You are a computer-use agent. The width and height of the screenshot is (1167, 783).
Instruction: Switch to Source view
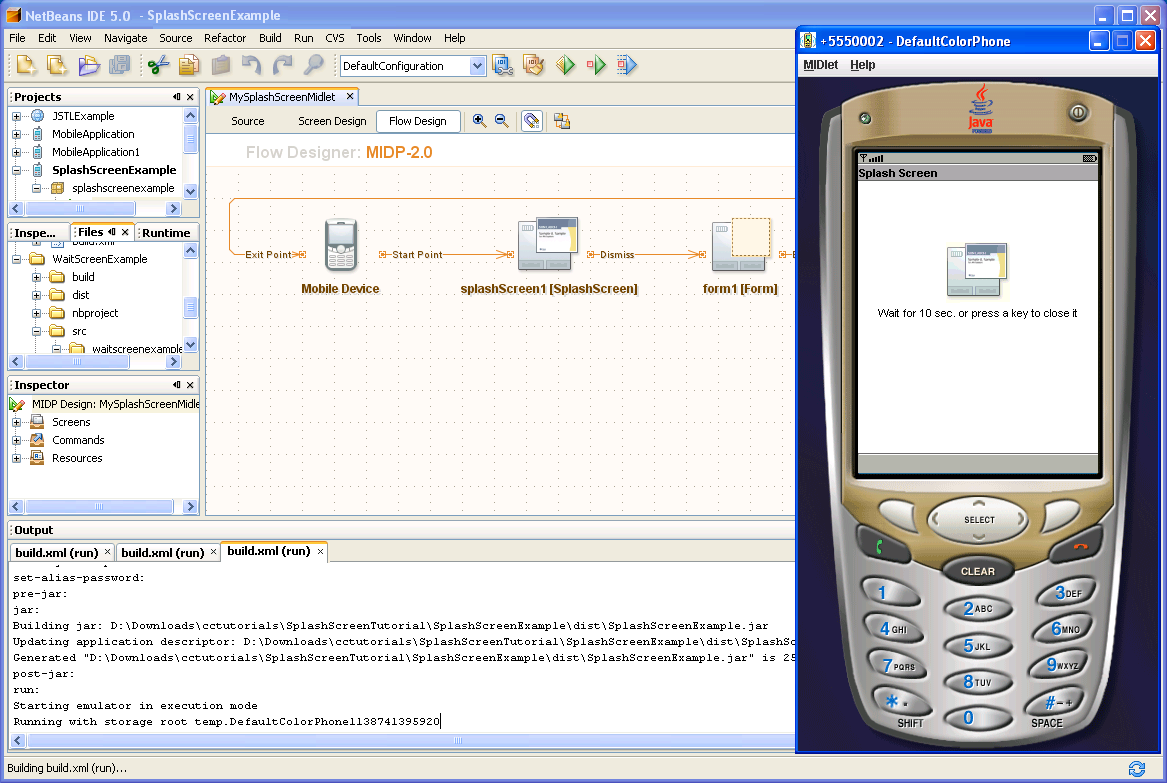click(248, 121)
